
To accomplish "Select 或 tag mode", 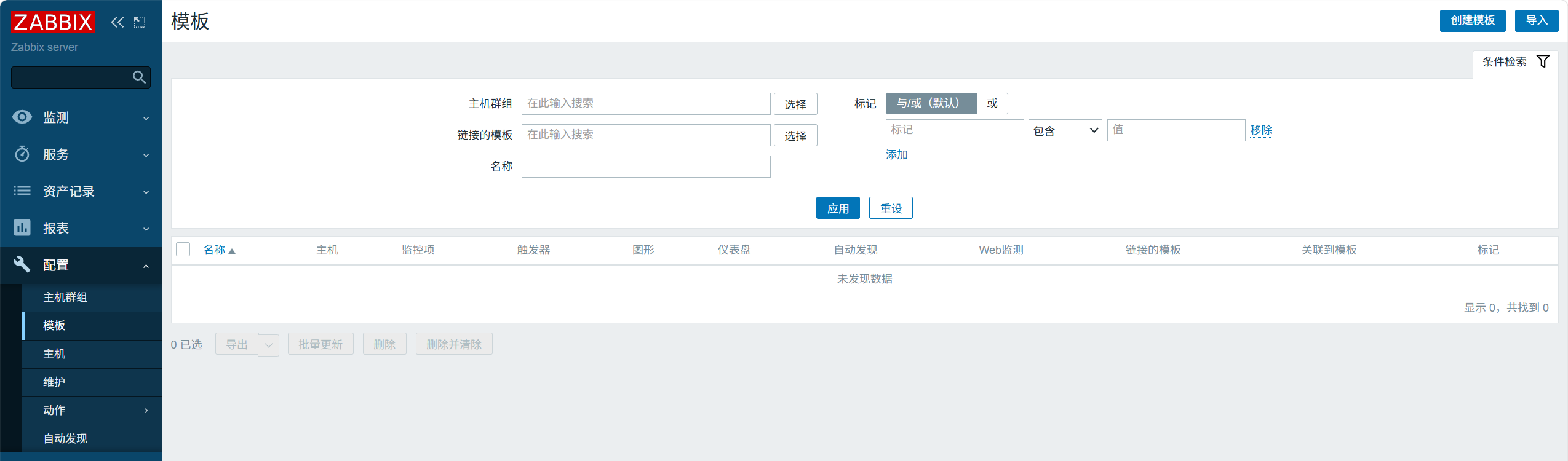I will pyautogui.click(x=992, y=103).
